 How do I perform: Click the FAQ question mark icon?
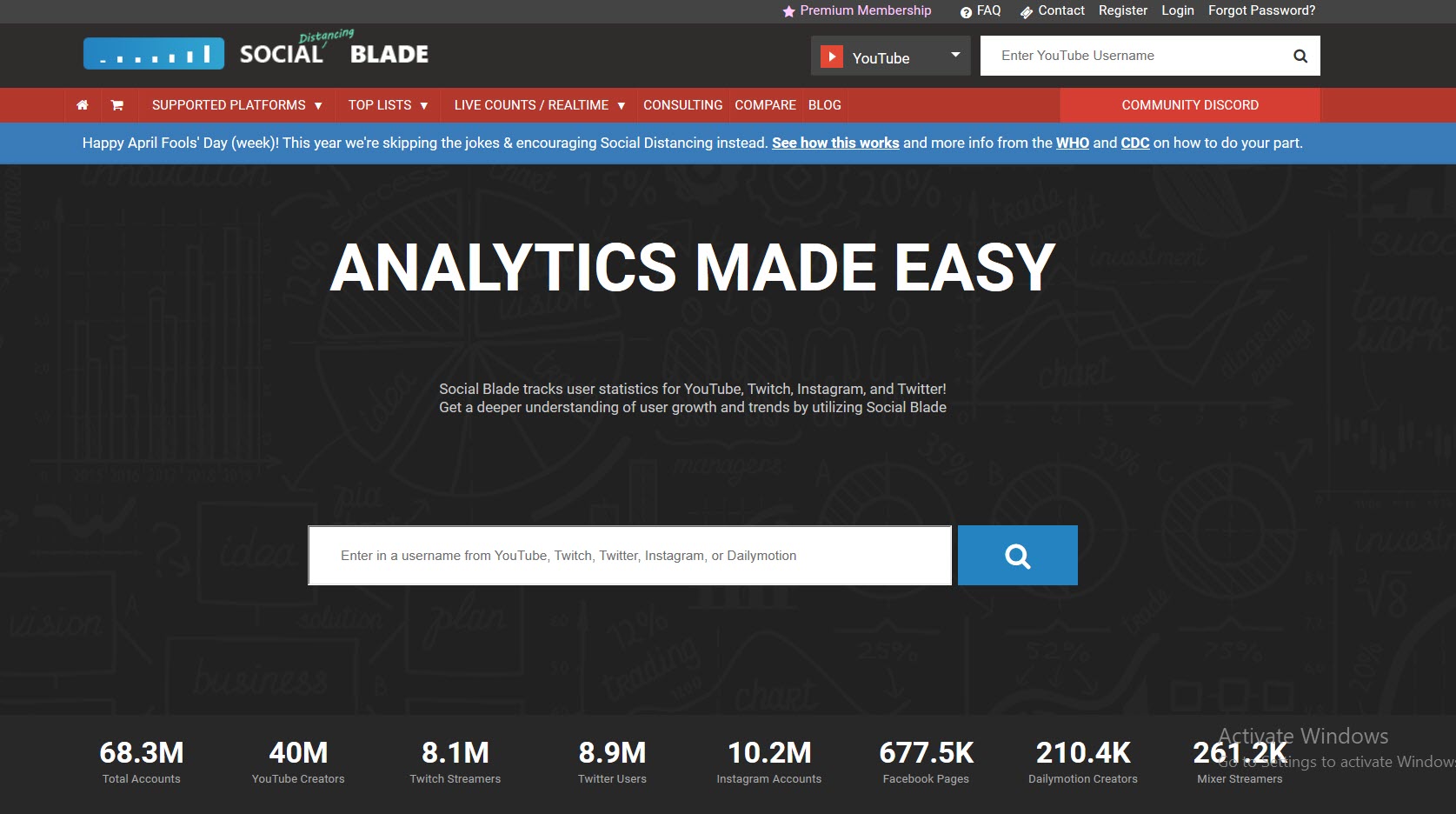point(966,12)
